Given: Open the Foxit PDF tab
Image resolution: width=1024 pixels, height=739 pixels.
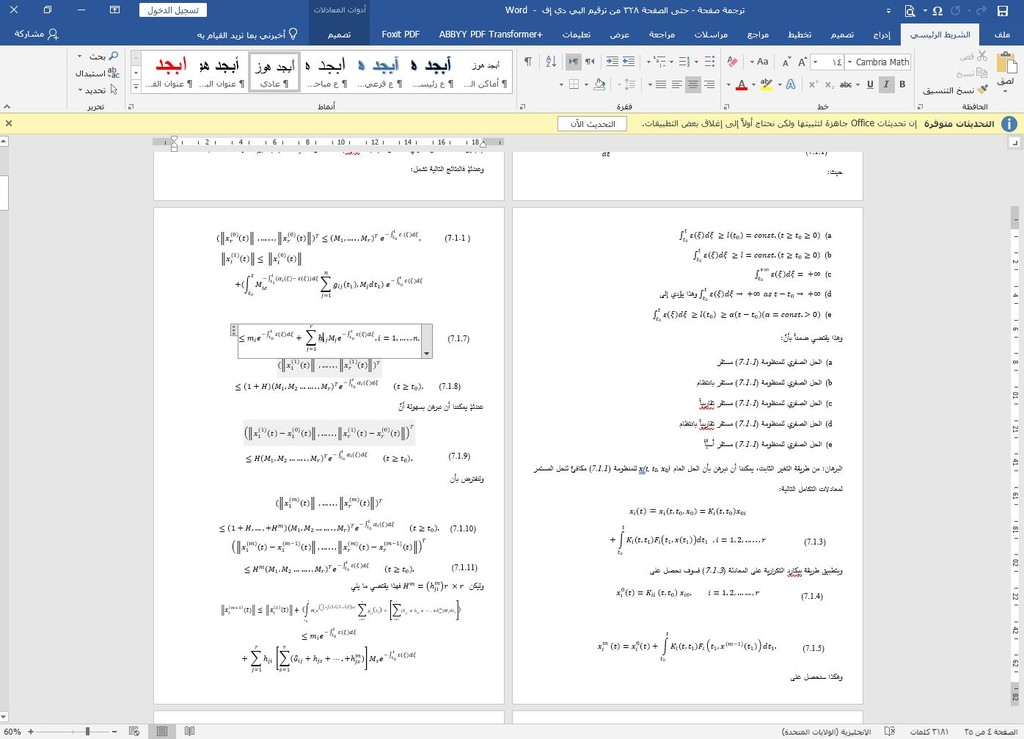Looking at the screenshot, I should pyautogui.click(x=400, y=35).
